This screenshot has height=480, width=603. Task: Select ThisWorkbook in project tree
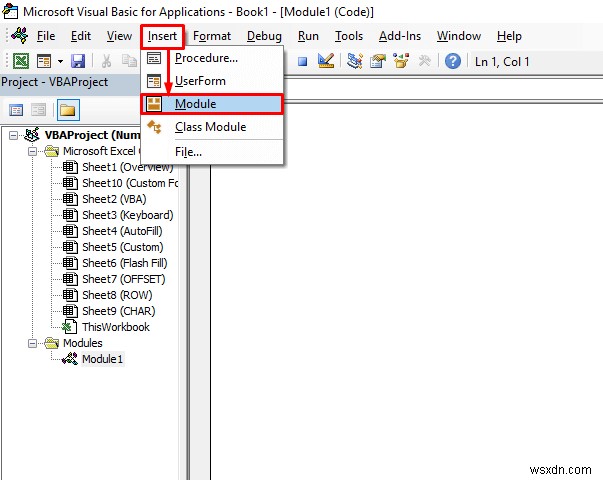pyautogui.click(x=116, y=327)
